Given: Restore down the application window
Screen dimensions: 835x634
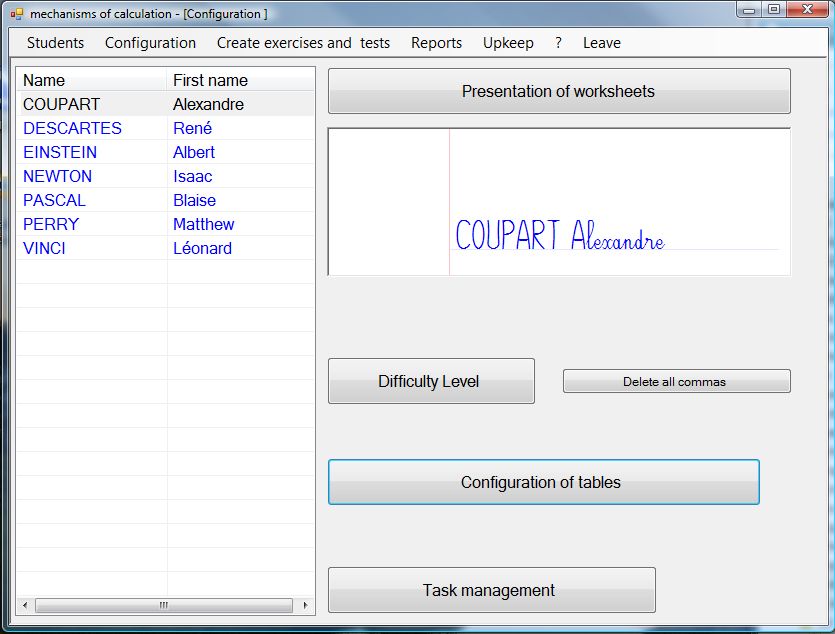Looking at the screenshot, I should pyautogui.click(x=774, y=10).
